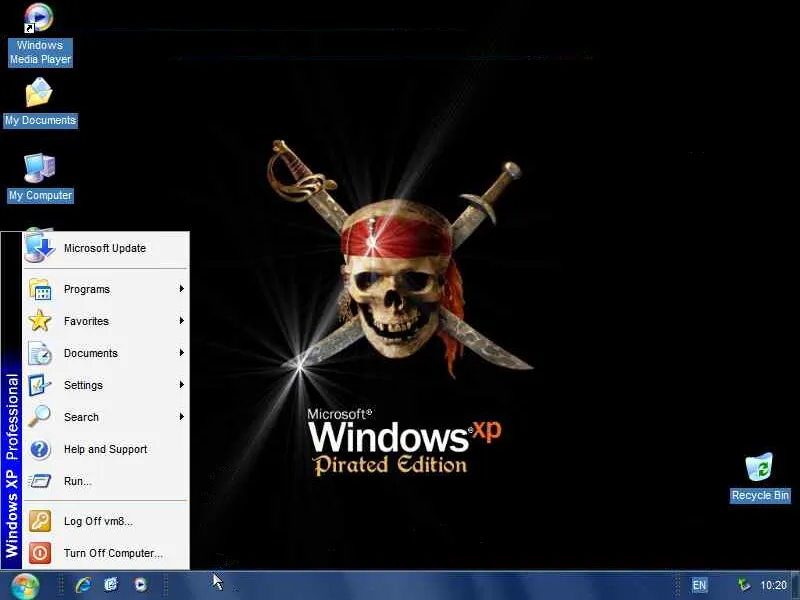Launch Internet Explorer from quick launch
This screenshot has height=600, width=800.
pyautogui.click(x=83, y=585)
